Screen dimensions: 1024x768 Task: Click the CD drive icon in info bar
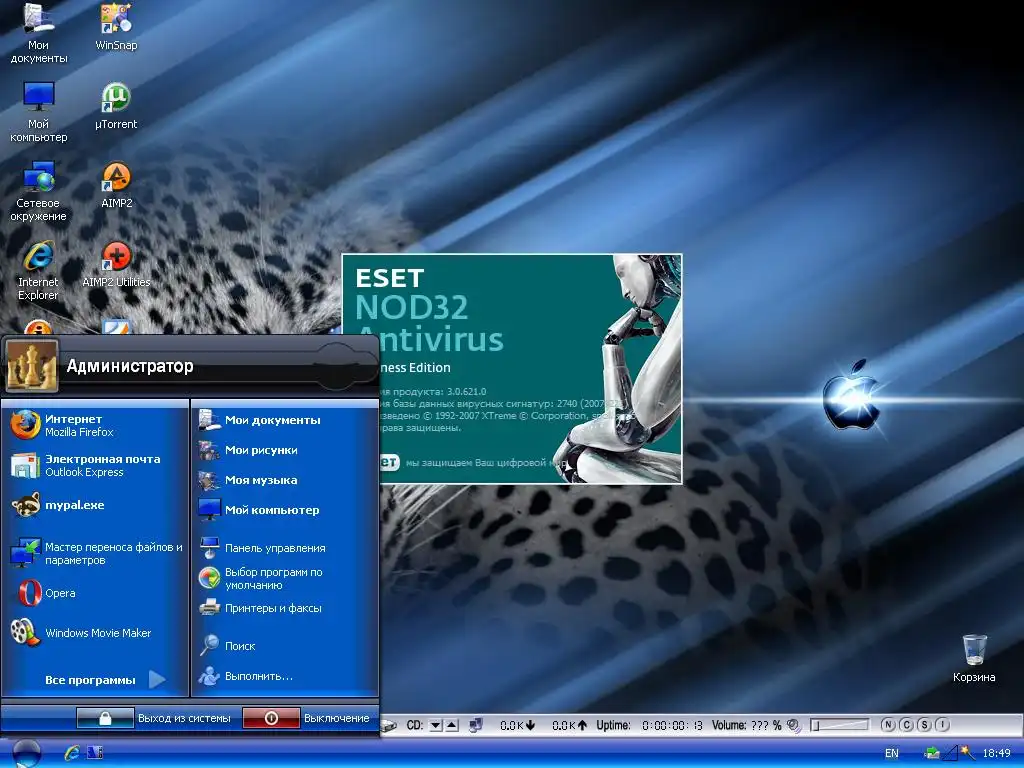tap(390, 726)
